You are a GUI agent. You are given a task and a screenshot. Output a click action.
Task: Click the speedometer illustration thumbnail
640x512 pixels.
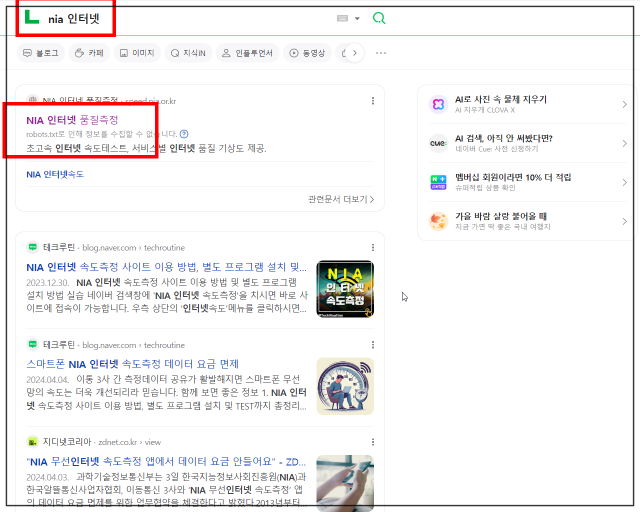click(x=345, y=386)
